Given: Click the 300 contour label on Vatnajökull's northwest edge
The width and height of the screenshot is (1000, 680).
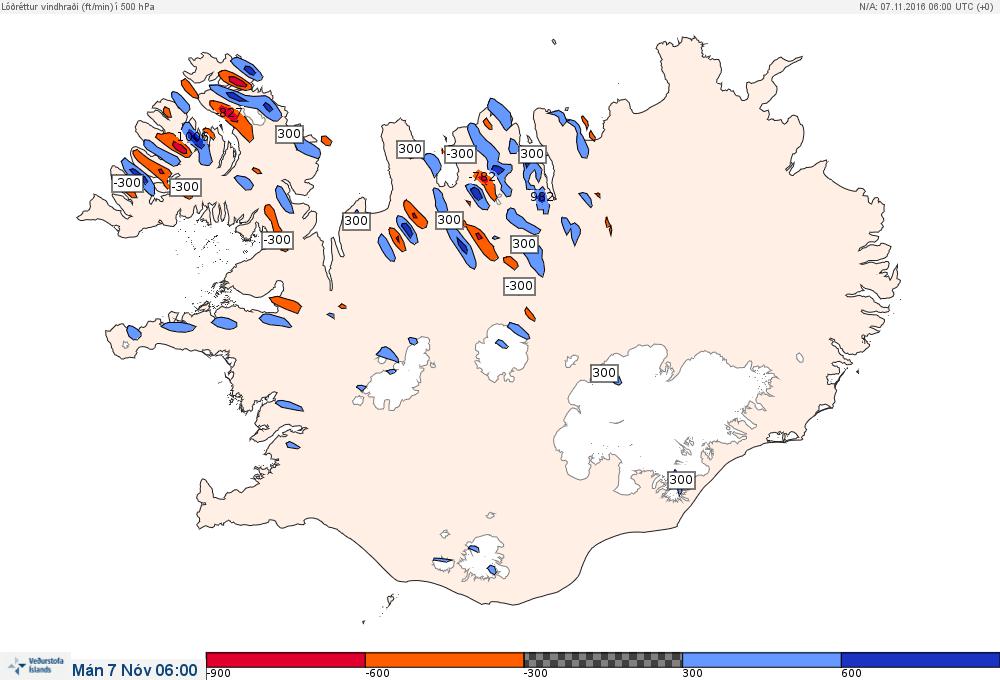Looking at the screenshot, I should (x=604, y=373).
